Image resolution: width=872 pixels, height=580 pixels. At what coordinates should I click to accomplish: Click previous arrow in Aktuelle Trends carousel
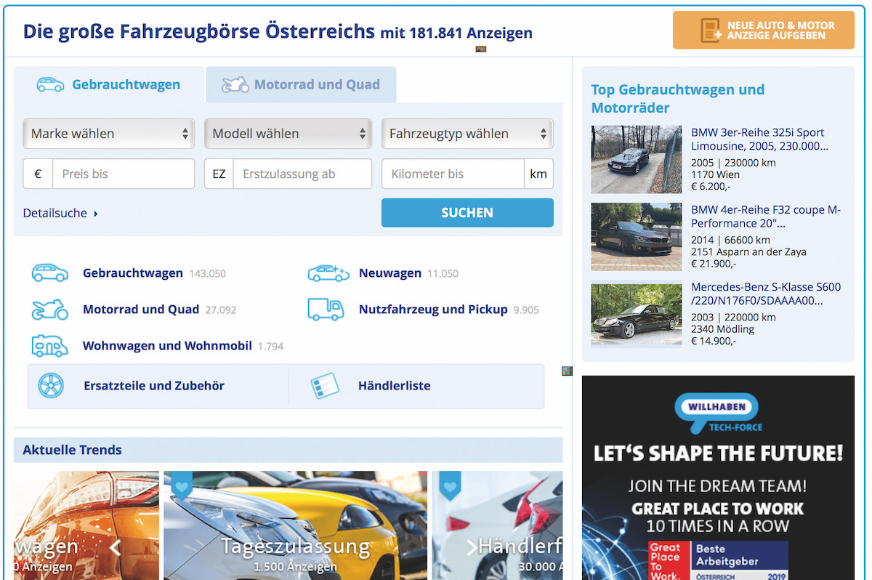tap(115, 548)
